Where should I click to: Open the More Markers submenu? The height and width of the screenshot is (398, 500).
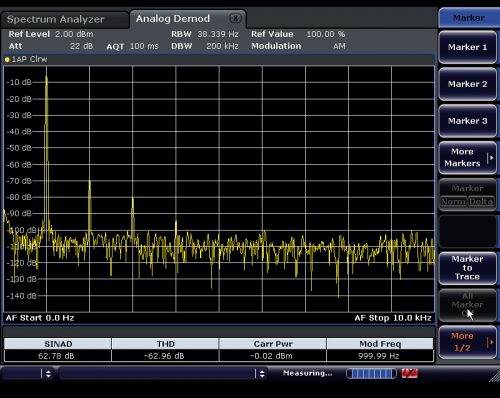pos(468,157)
